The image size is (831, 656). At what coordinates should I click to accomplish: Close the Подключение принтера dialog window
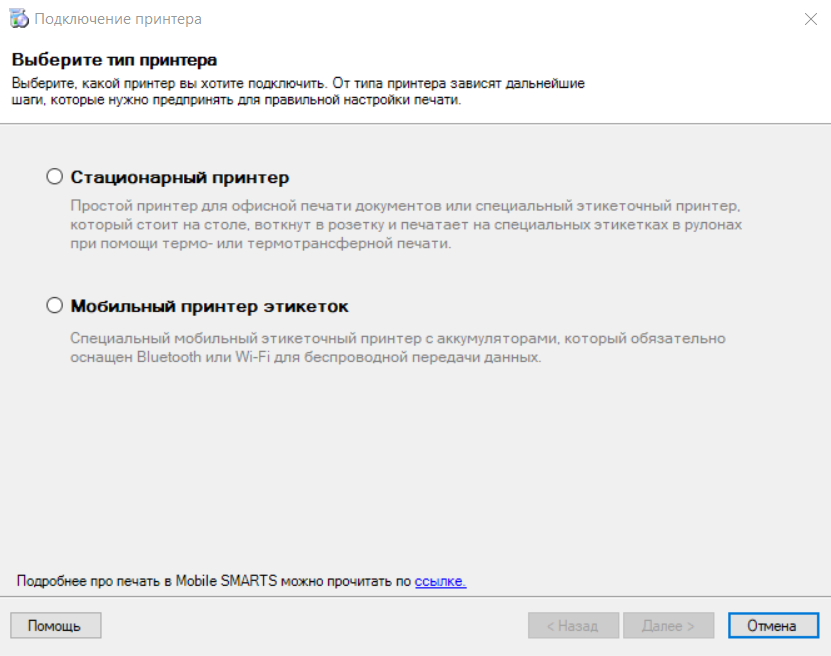click(x=810, y=19)
